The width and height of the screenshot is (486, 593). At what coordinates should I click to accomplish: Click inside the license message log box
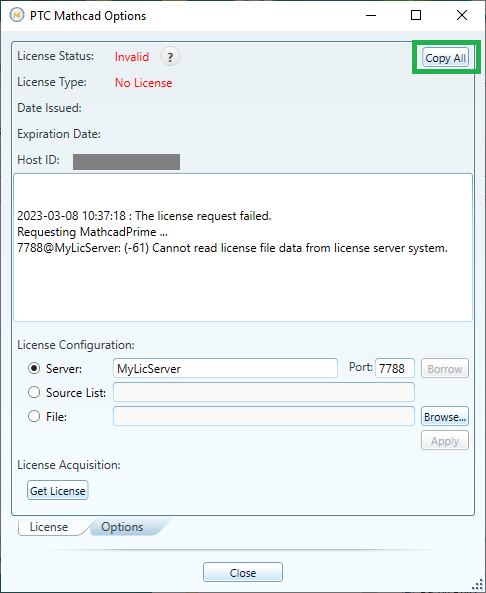tap(243, 248)
